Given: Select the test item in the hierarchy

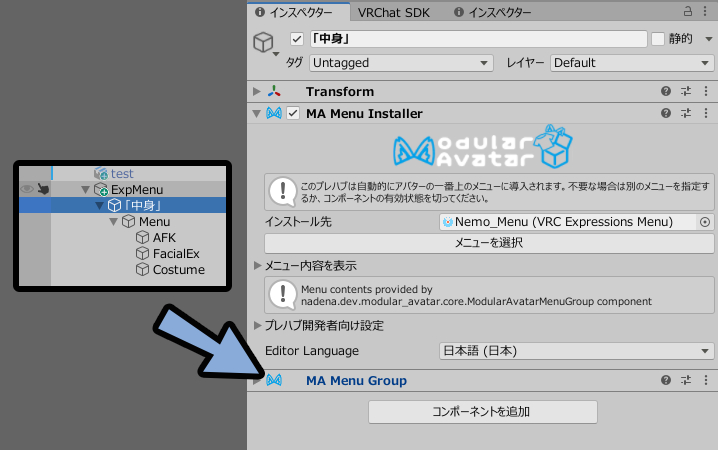Looking at the screenshot, I should click(x=123, y=173).
